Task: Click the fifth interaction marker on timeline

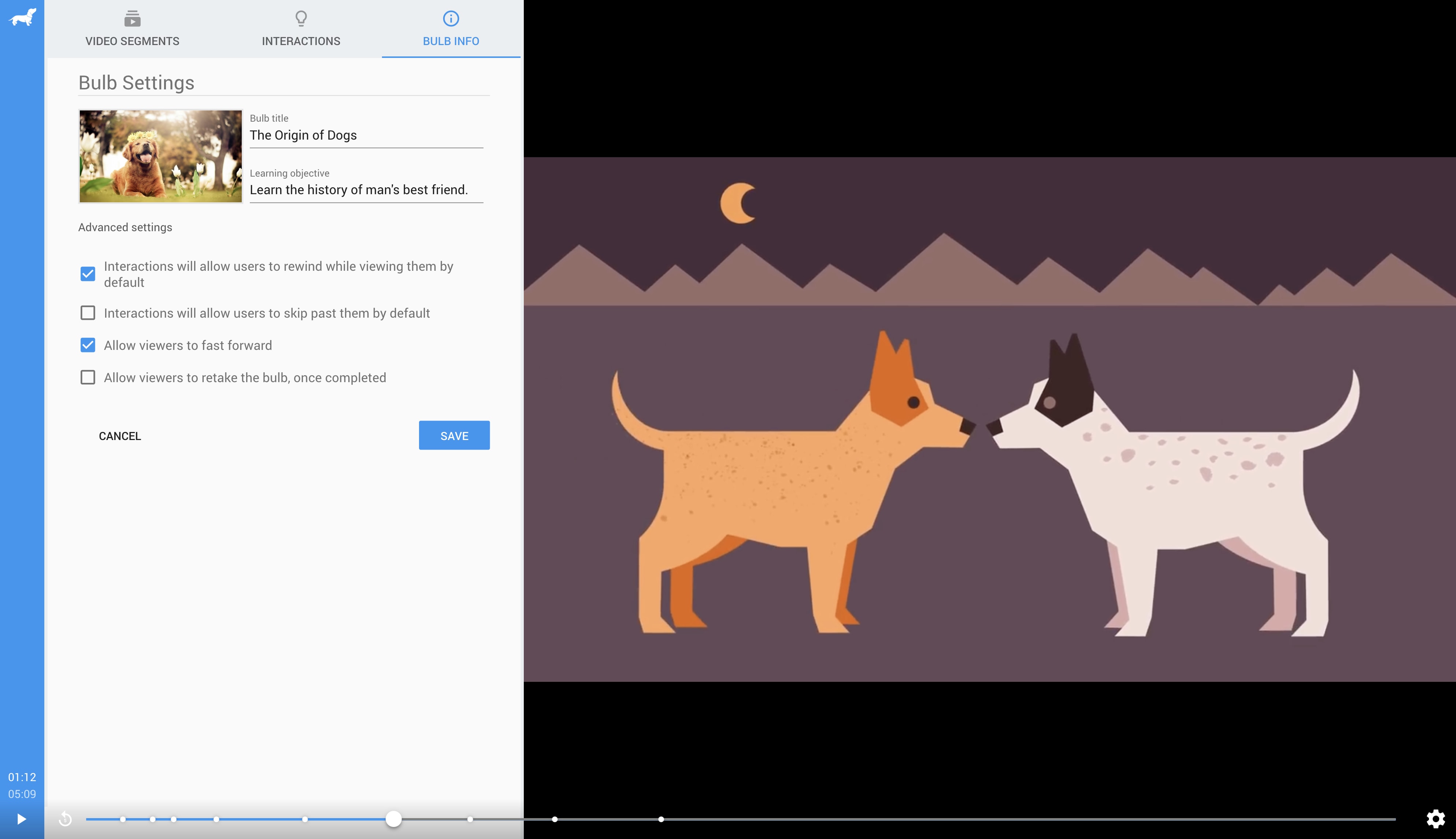Action: click(x=305, y=819)
